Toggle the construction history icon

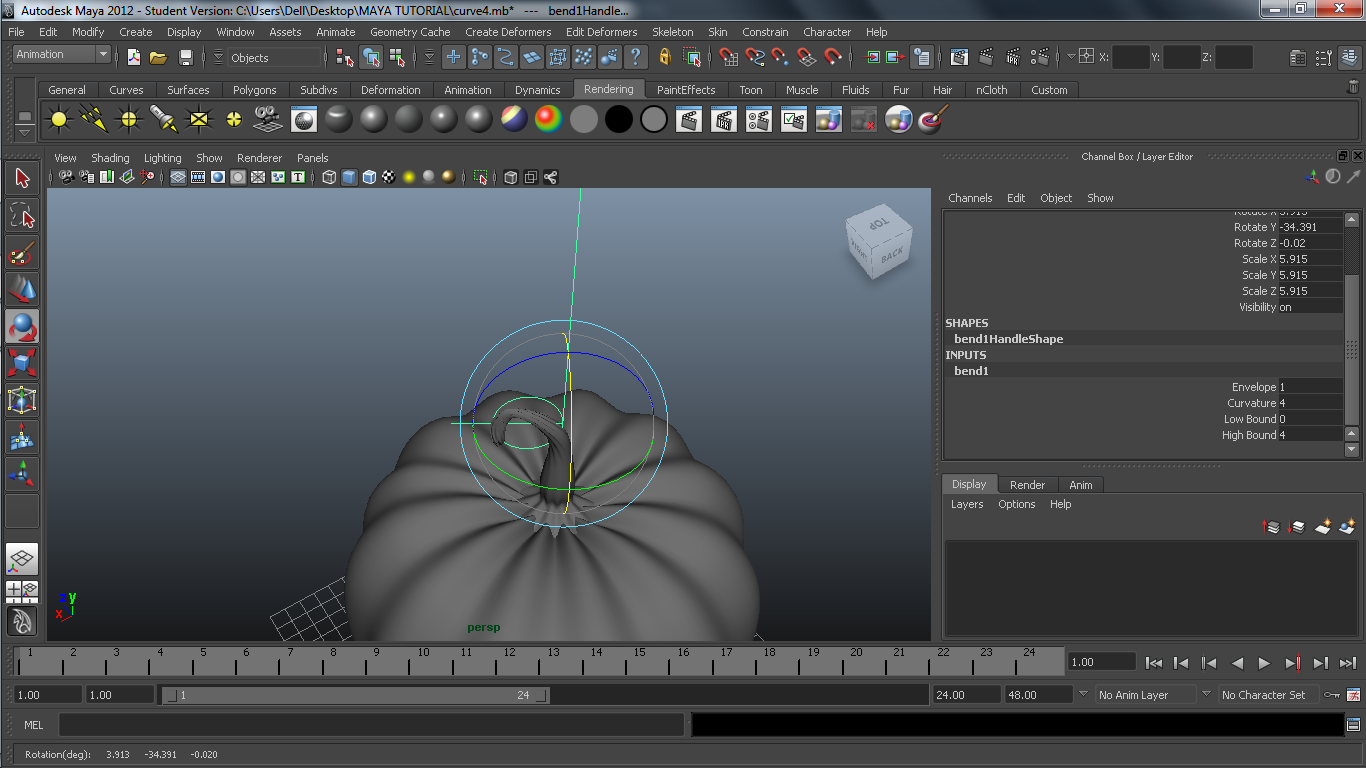click(x=922, y=57)
